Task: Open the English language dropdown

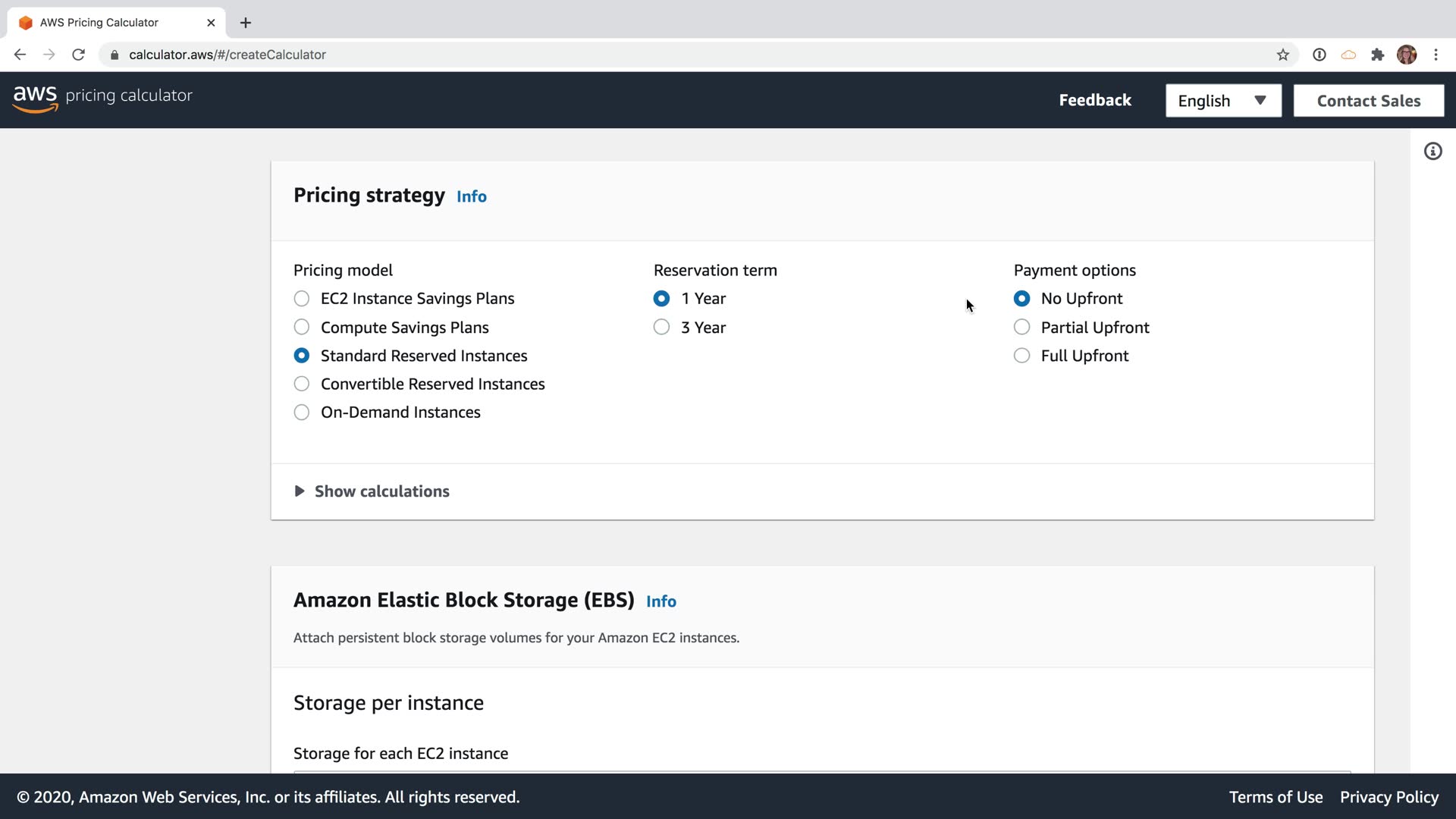Action: tap(1222, 101)
